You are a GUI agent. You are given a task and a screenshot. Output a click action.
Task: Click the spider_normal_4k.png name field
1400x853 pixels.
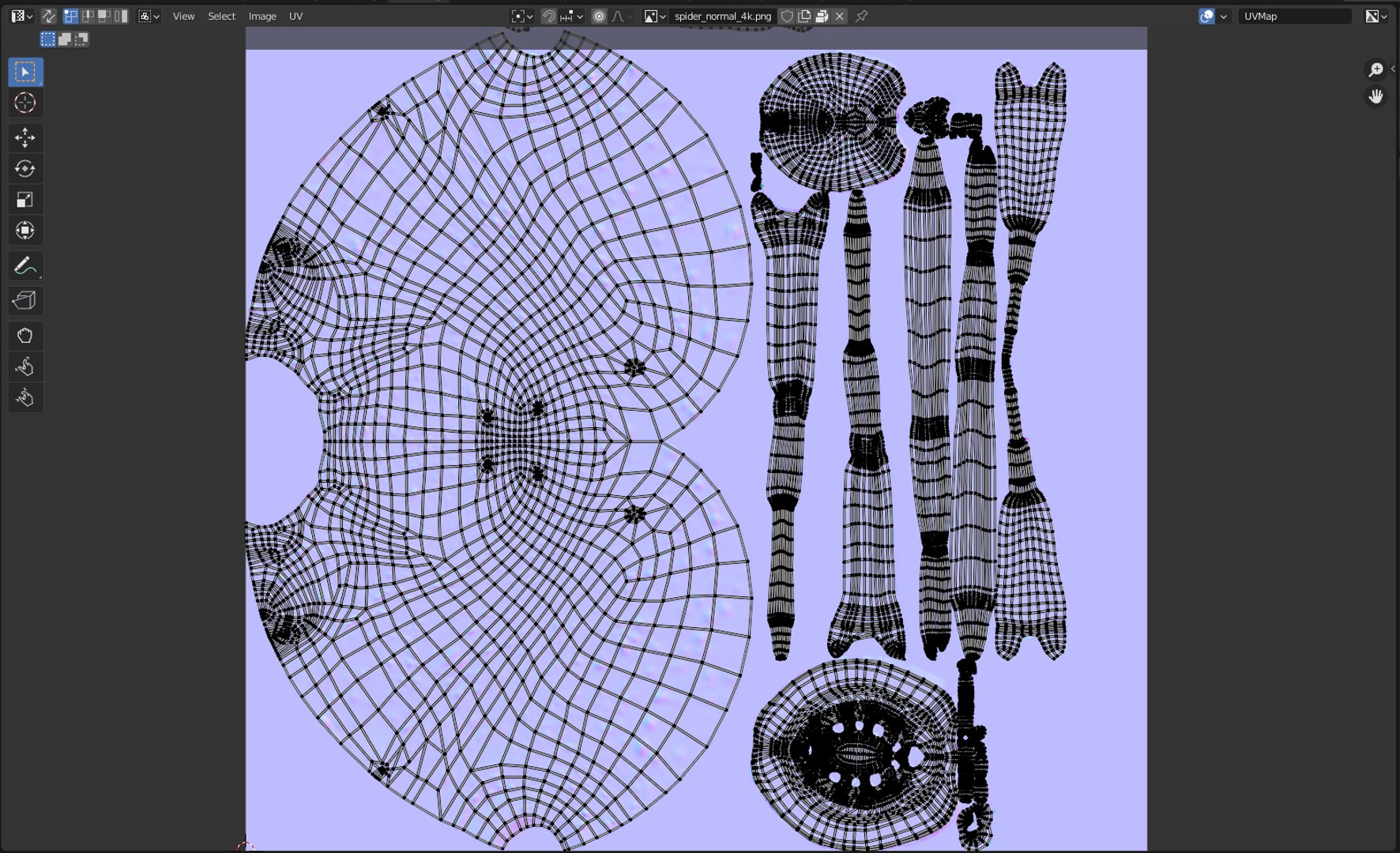click(723, 16)
